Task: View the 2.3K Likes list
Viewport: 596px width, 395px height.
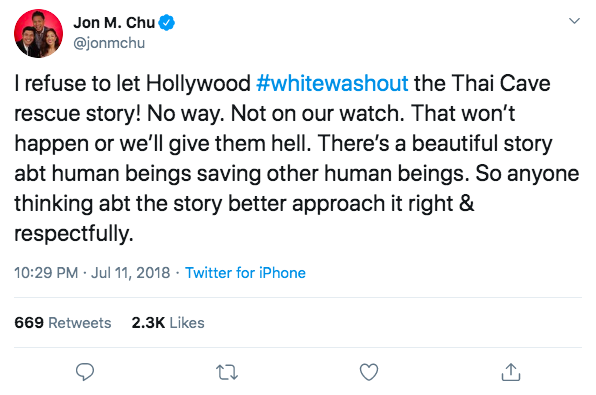Action: [168, 323]
